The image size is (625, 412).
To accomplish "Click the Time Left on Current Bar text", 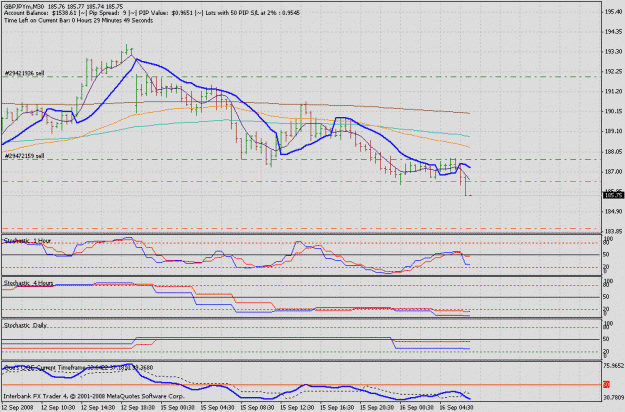I will (x=78, y=20).
